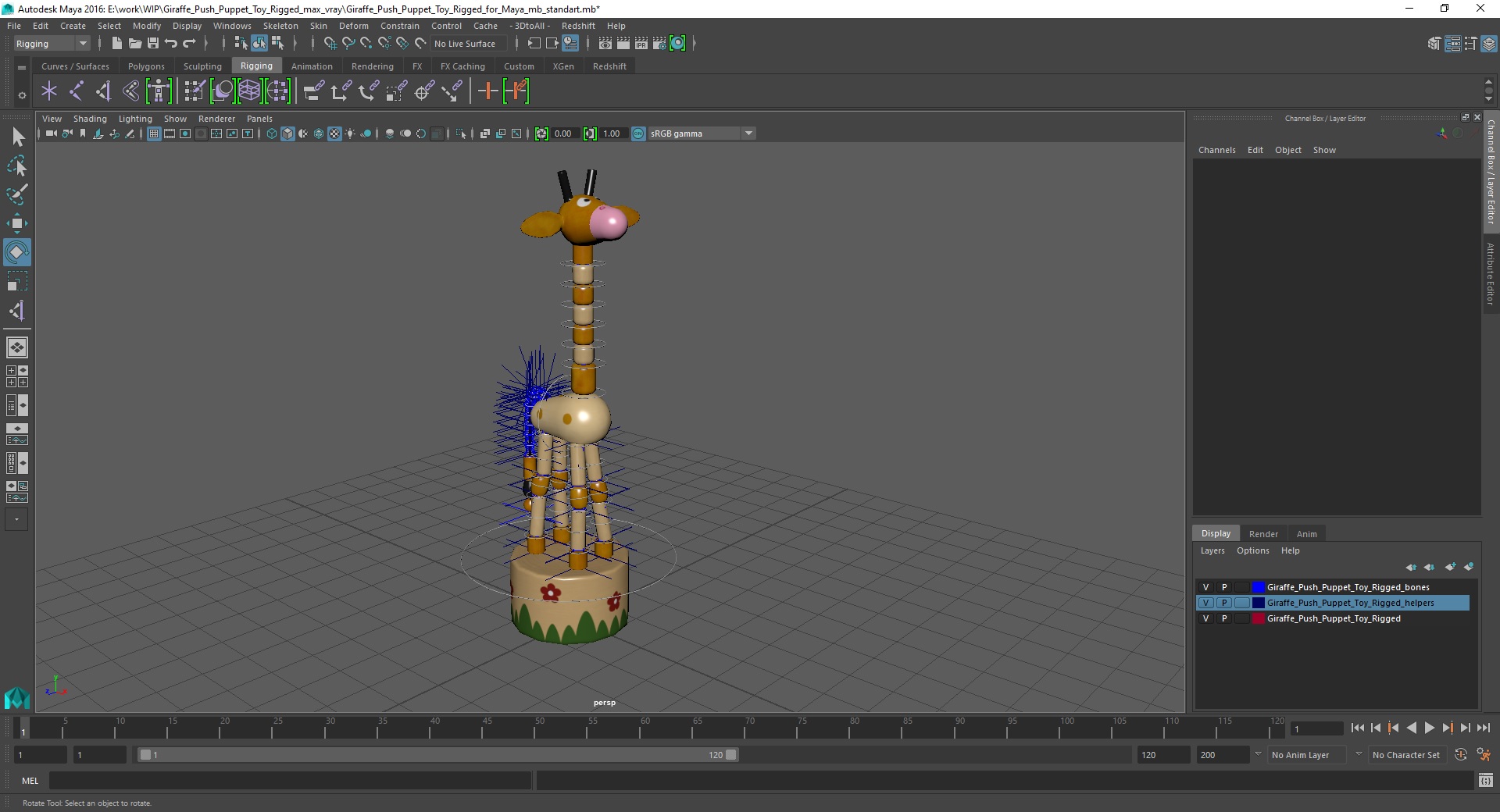Open Channels menu in Channel Box

pos(1217,150)
